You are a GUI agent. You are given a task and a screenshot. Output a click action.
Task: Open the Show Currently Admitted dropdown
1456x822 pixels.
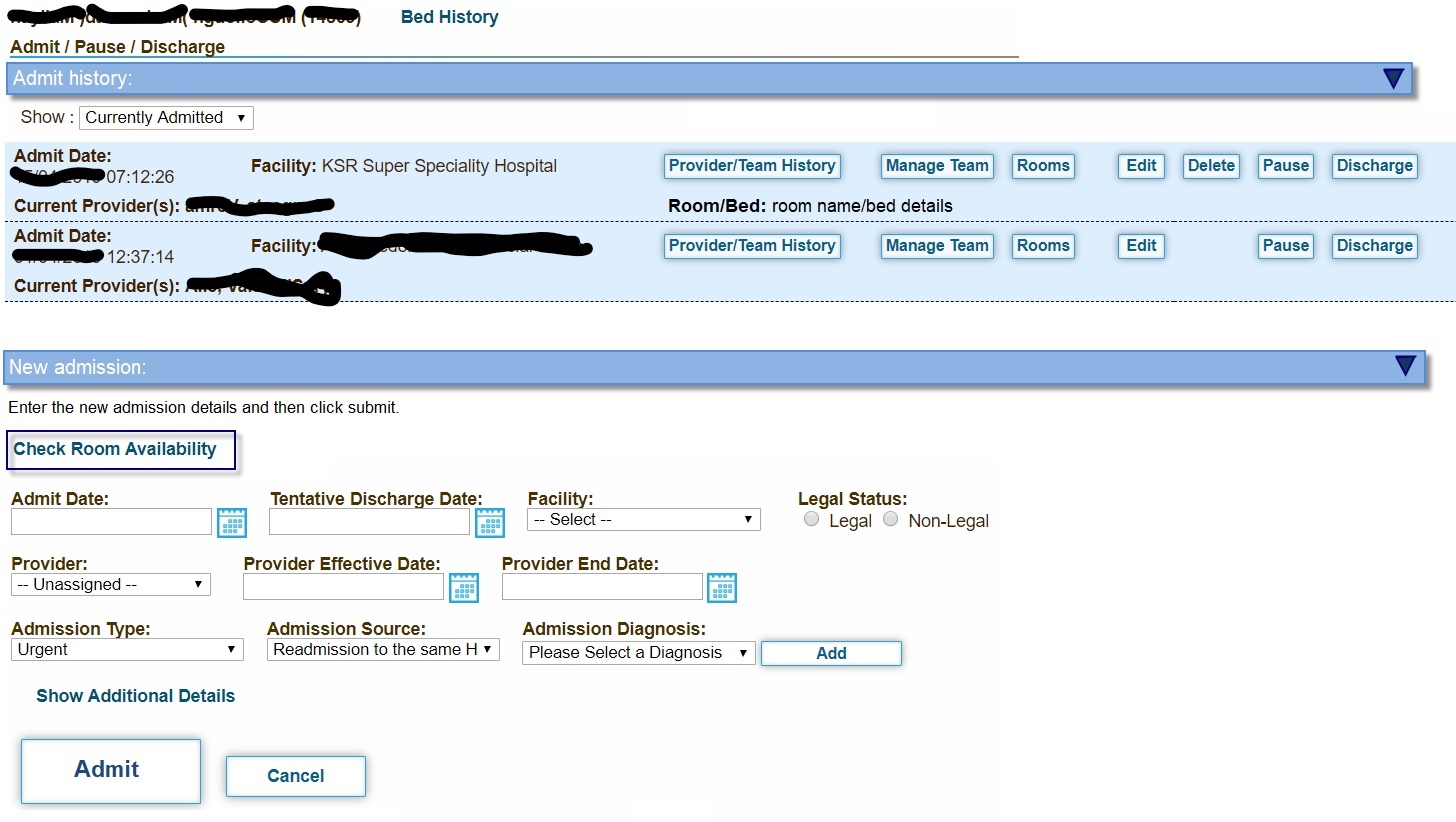coord(166,118)
